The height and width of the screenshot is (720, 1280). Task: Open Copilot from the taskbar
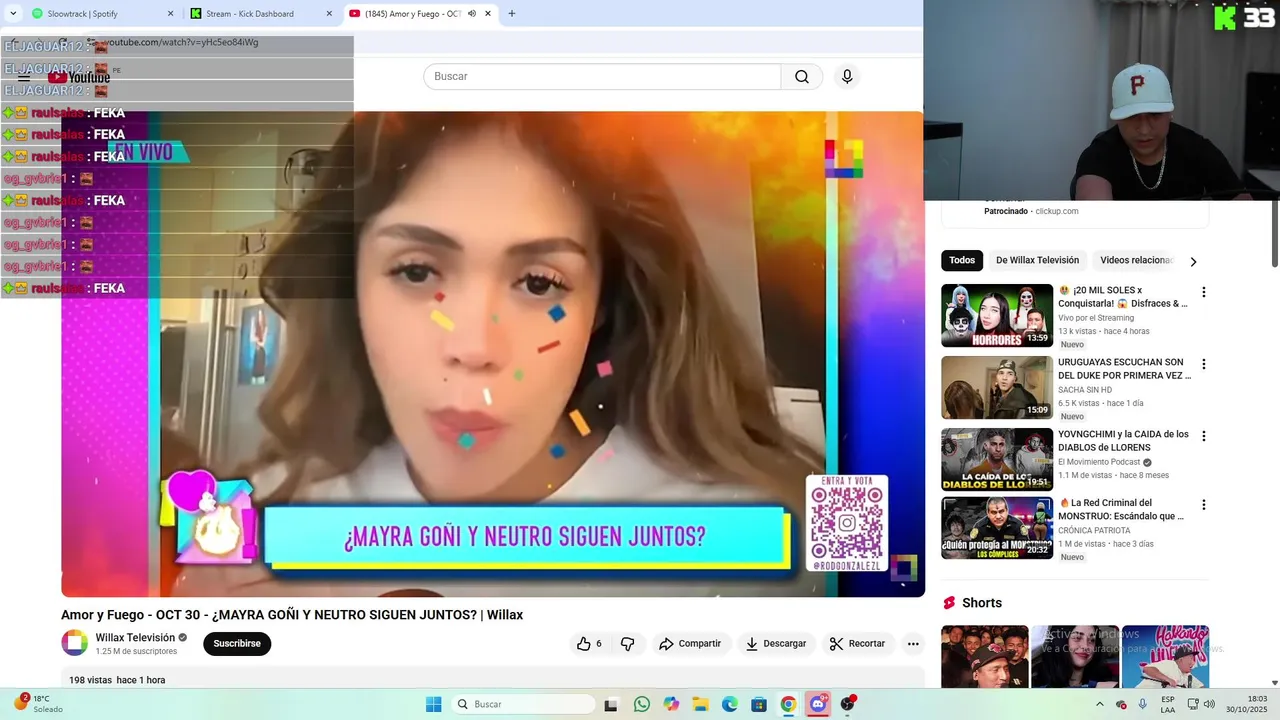671,704
